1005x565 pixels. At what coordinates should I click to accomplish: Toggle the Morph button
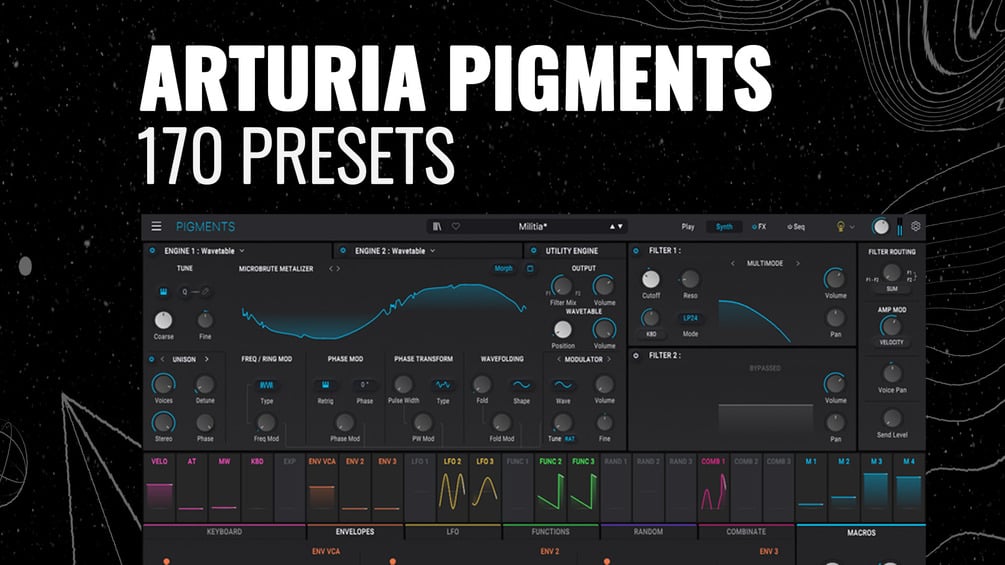tap(503, 268)
